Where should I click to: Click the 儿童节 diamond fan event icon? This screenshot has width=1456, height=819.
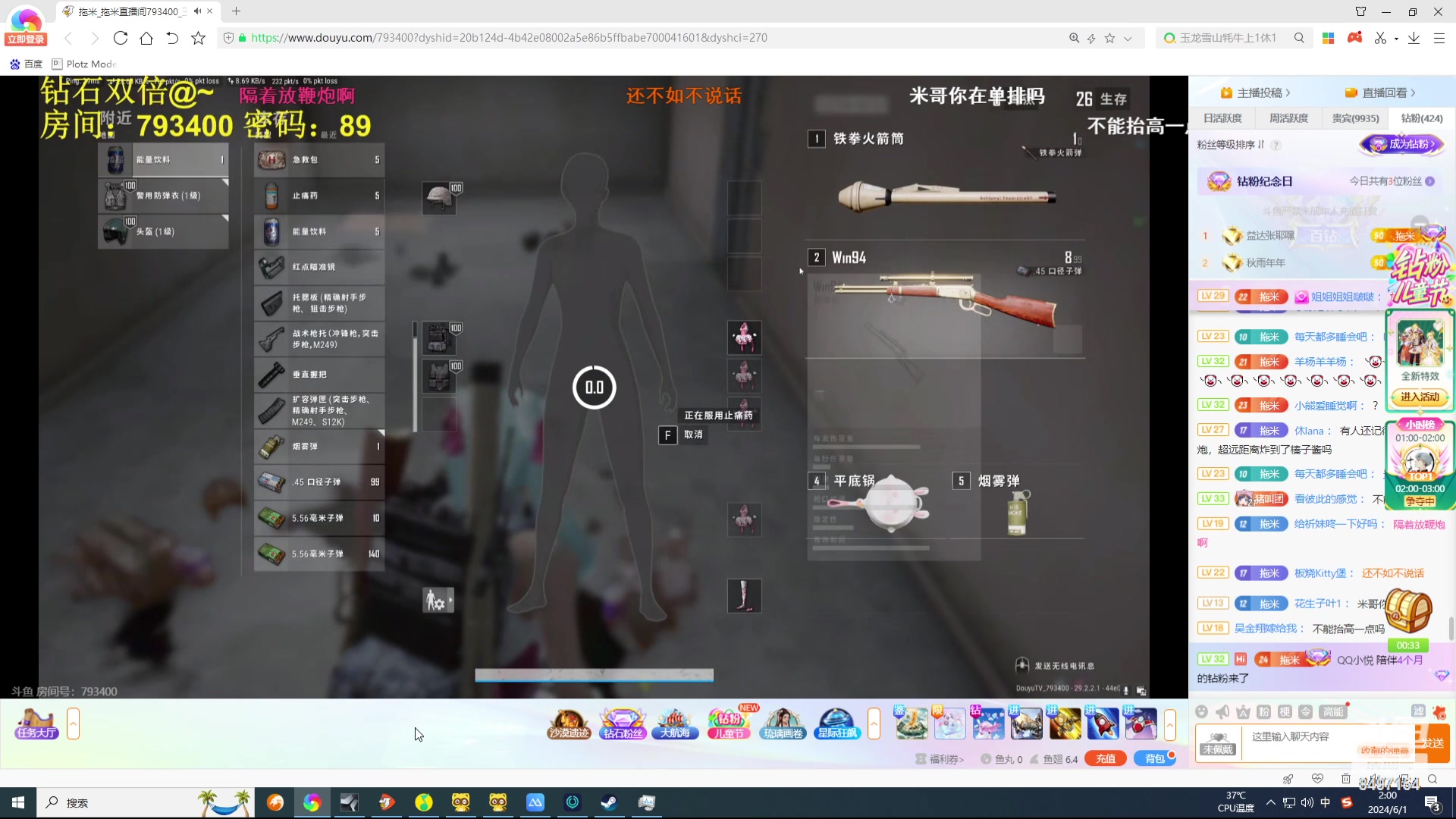click(x=729, y=722)
